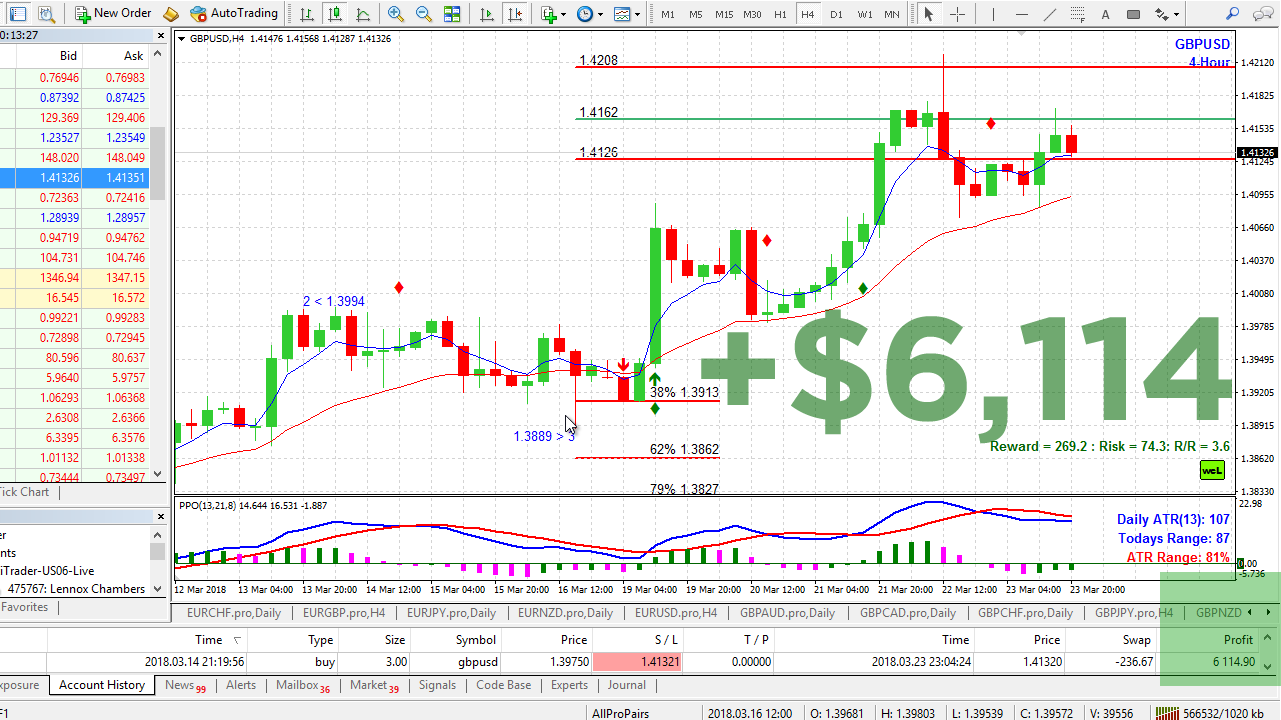The width and height of the screenshot is (1281, 720).
Task: Select the text label tool
Action: point(1105,14)
